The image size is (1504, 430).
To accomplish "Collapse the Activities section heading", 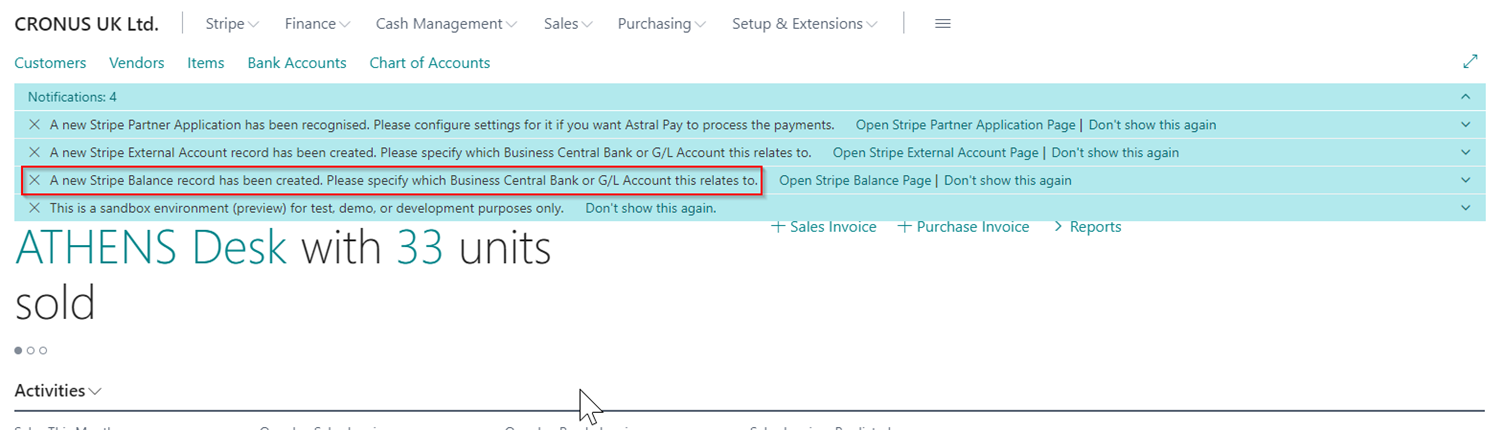I will coord(58,391).
